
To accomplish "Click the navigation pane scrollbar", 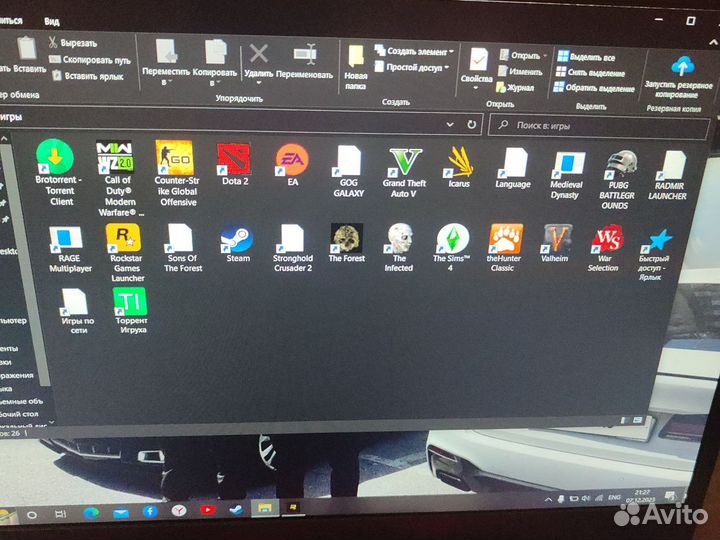I will (25, 264).
